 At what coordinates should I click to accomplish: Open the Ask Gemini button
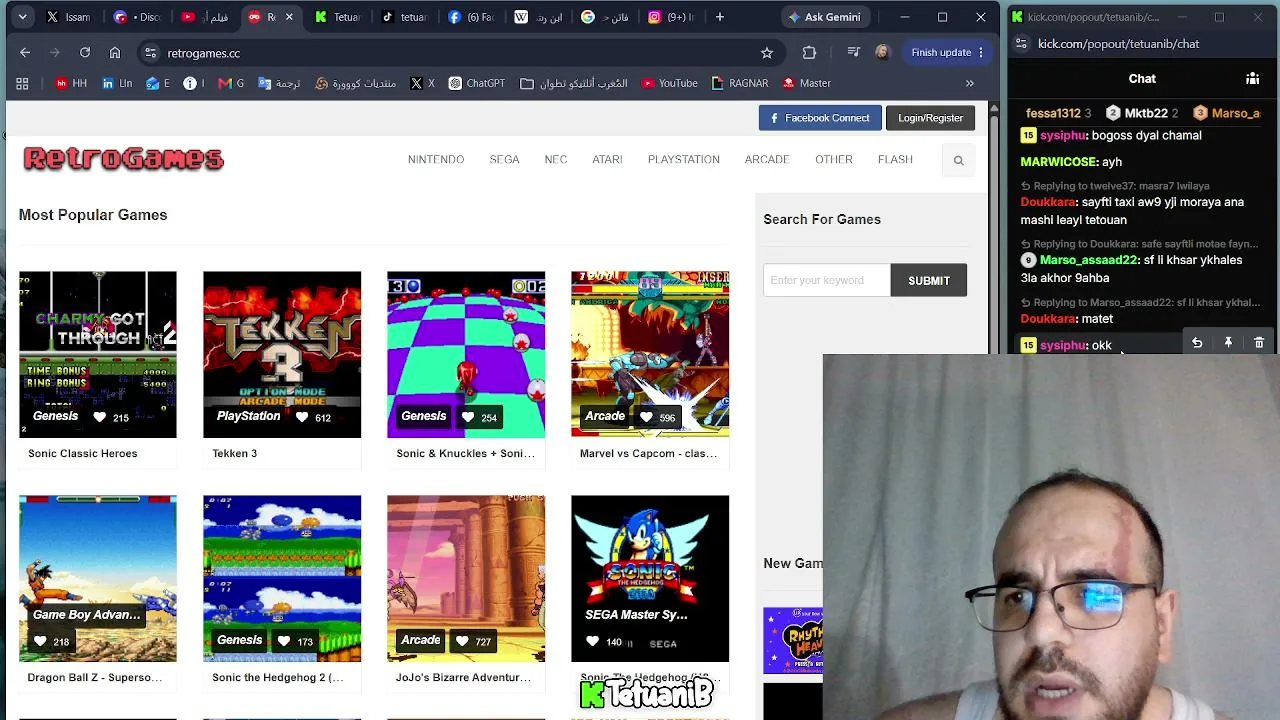823,17
